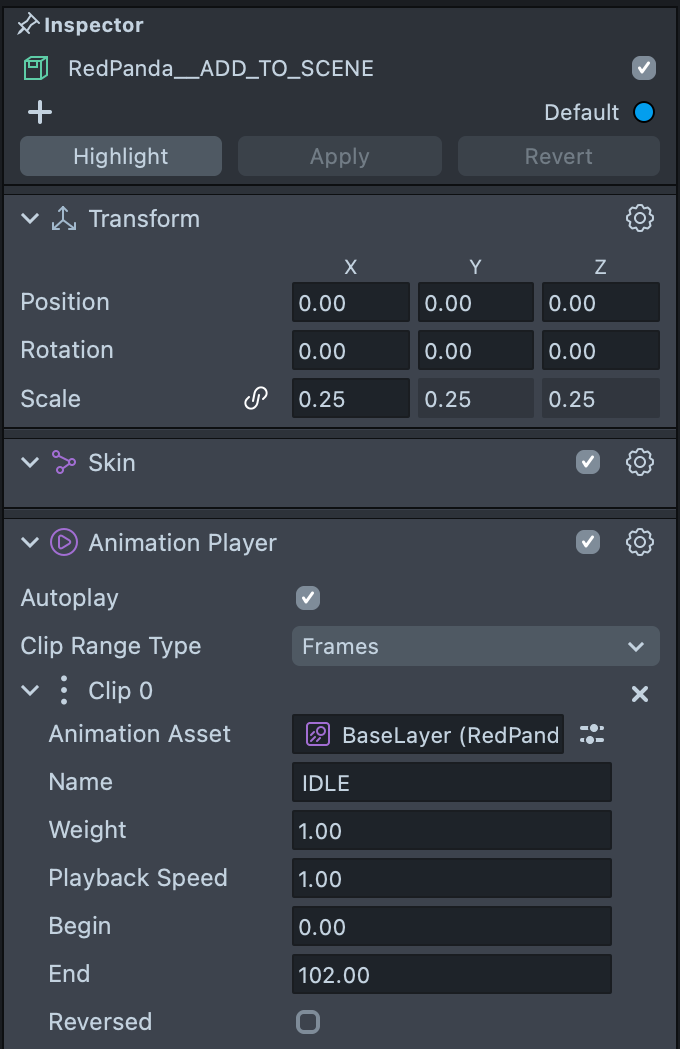Viewport: 680px width, 1049px height.
Task: Open Animation Player gear settings
Action: tap(639, 542)
